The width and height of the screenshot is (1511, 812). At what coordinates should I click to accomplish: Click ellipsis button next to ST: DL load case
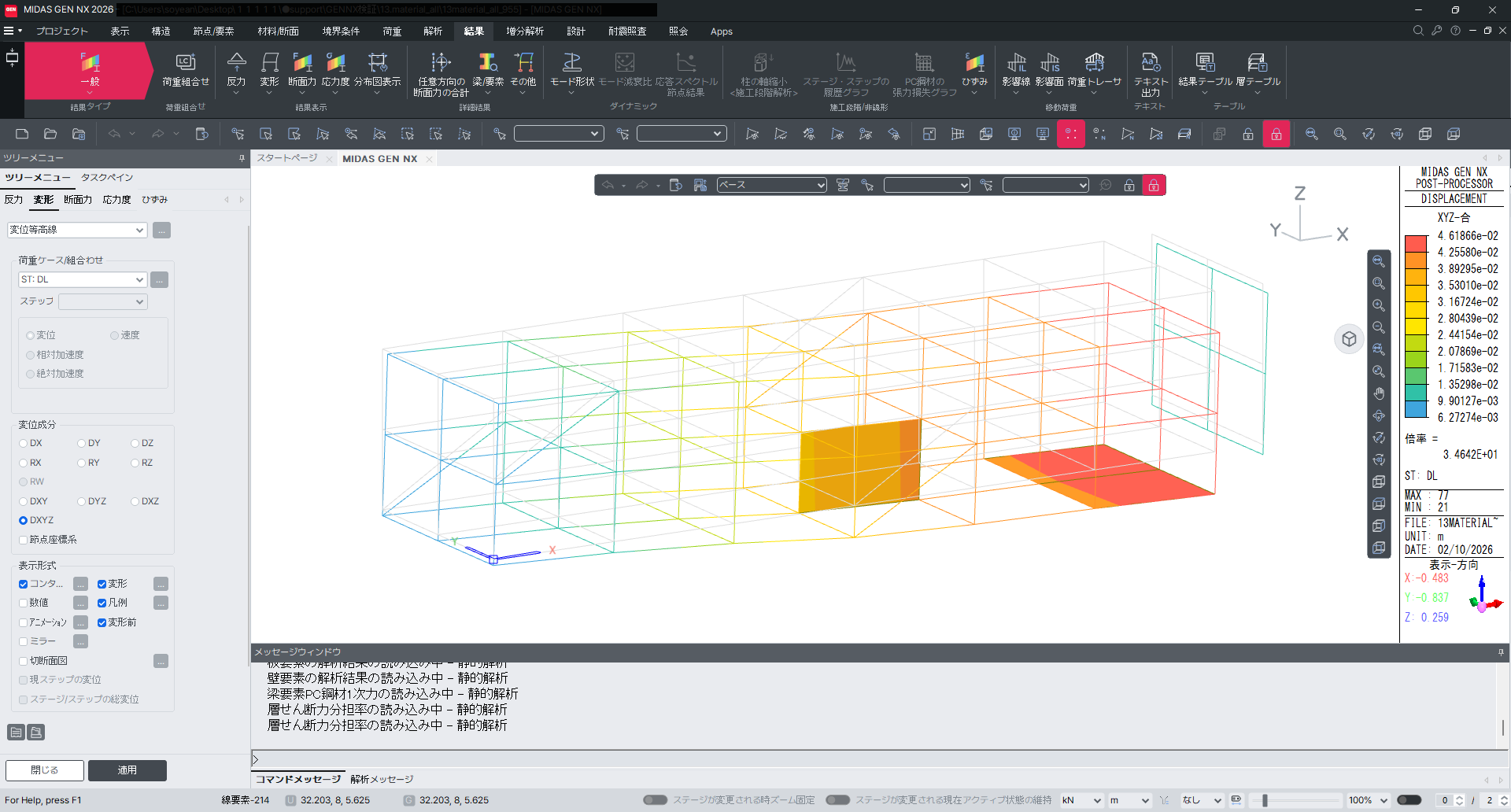[160, 279]
